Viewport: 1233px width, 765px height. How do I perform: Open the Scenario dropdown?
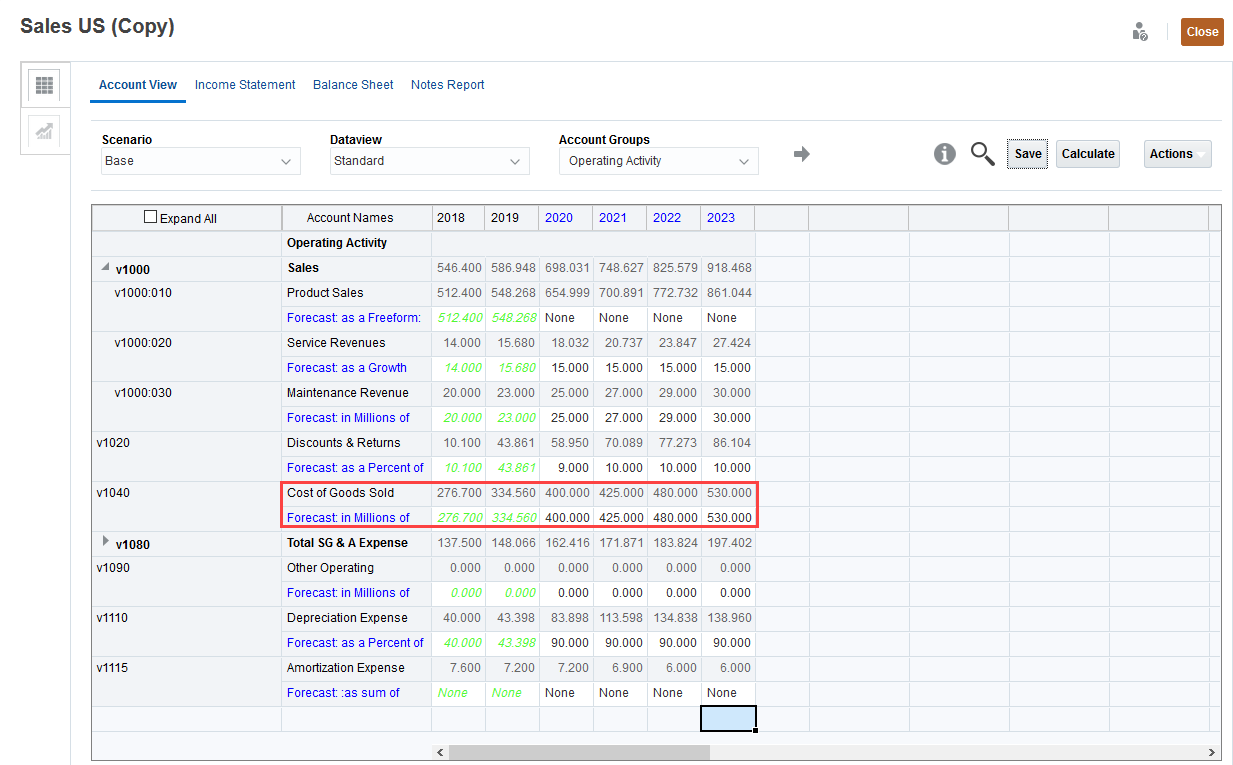tap(200, 161)
